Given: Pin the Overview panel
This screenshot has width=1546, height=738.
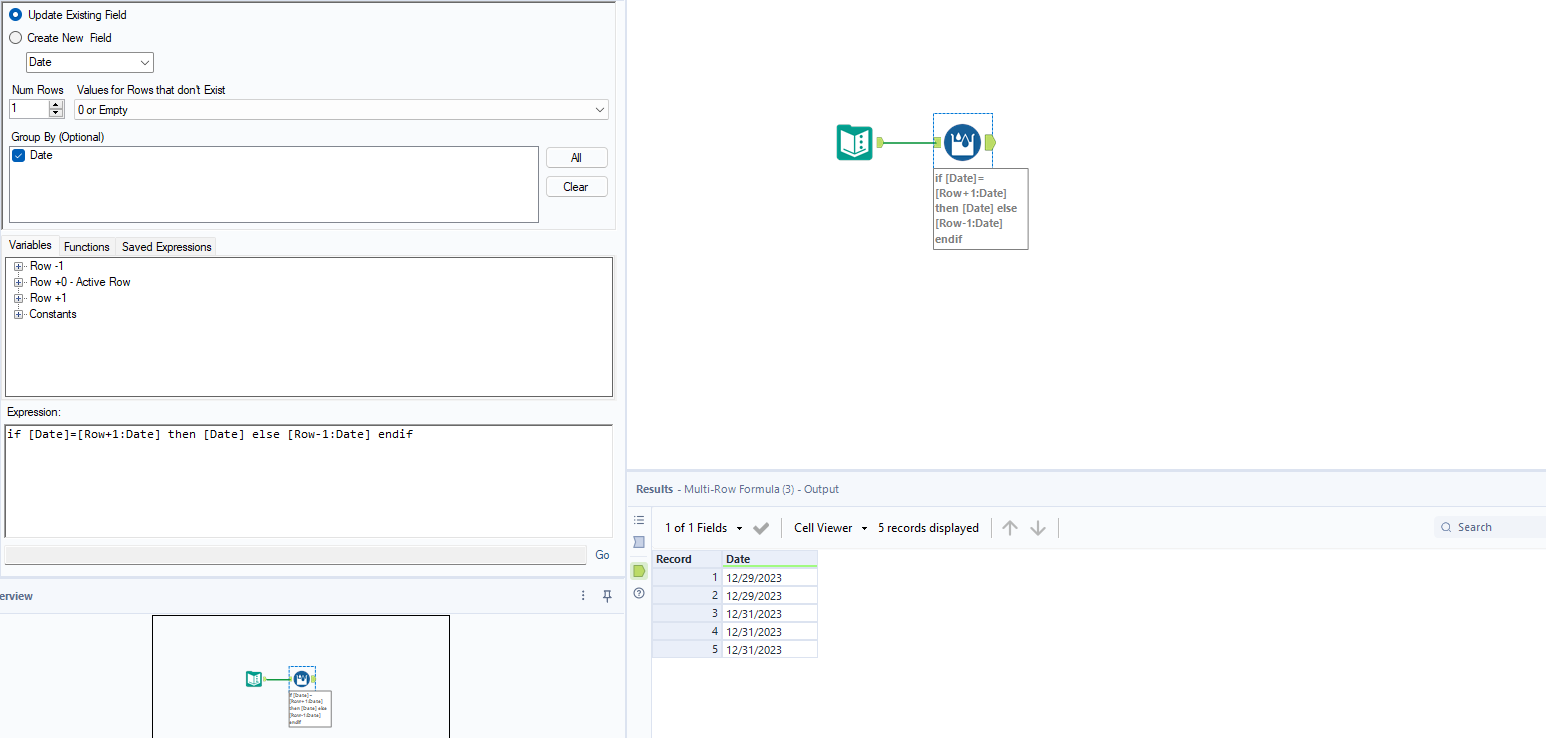Looking at the screenshot, I should click(607, 595).
